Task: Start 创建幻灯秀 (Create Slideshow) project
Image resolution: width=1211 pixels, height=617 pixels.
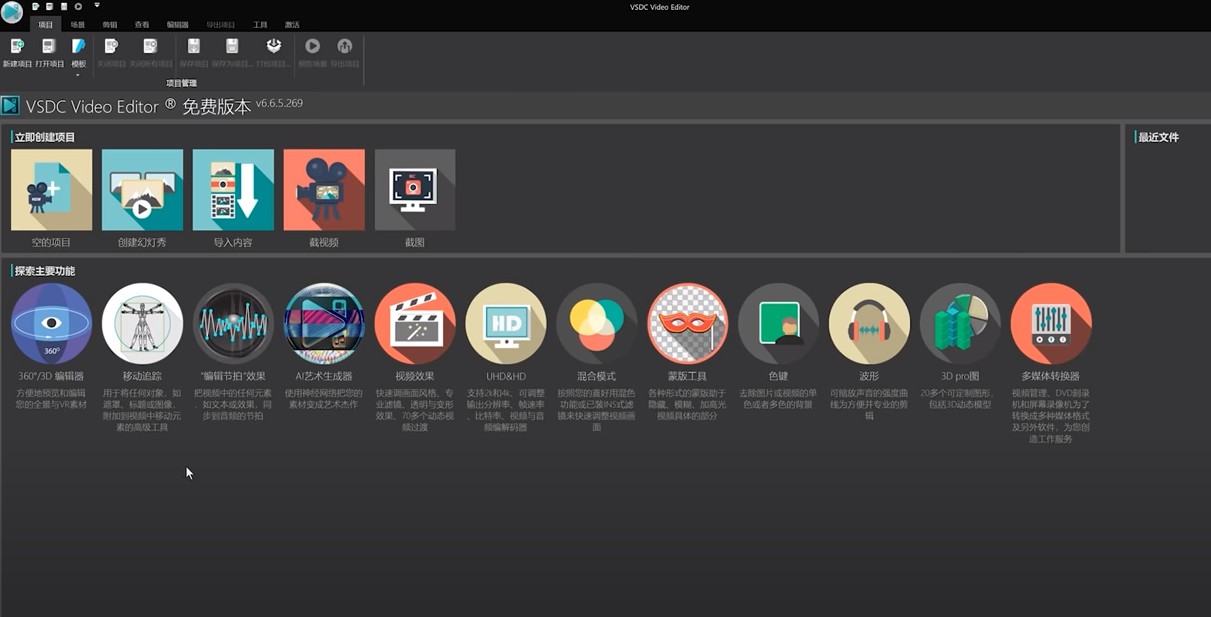Action: pos(142,191)
